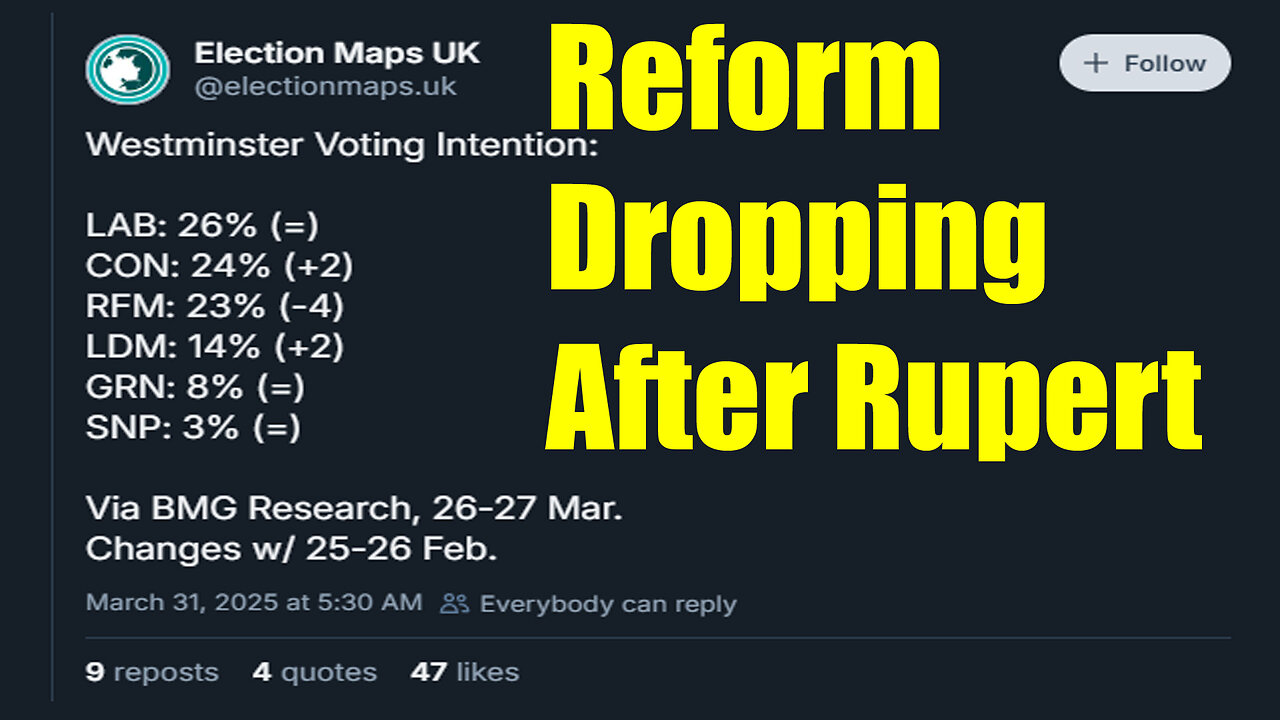Click the LAB: 26% line
The height and width of the screenshot is (720, 1280).
click(202, 226)
